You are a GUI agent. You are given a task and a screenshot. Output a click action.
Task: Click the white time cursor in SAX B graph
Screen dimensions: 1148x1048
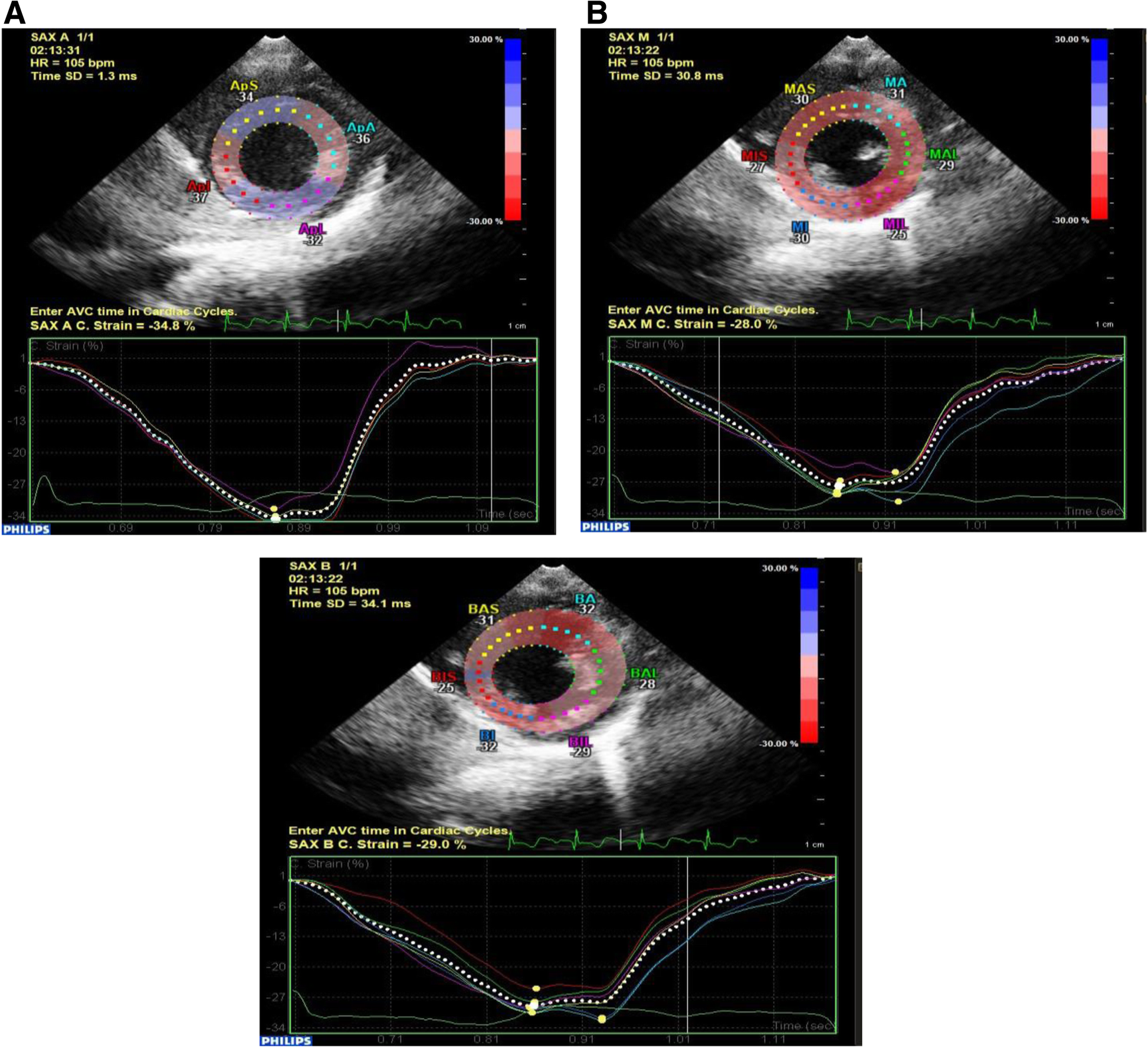pos(687,944)
